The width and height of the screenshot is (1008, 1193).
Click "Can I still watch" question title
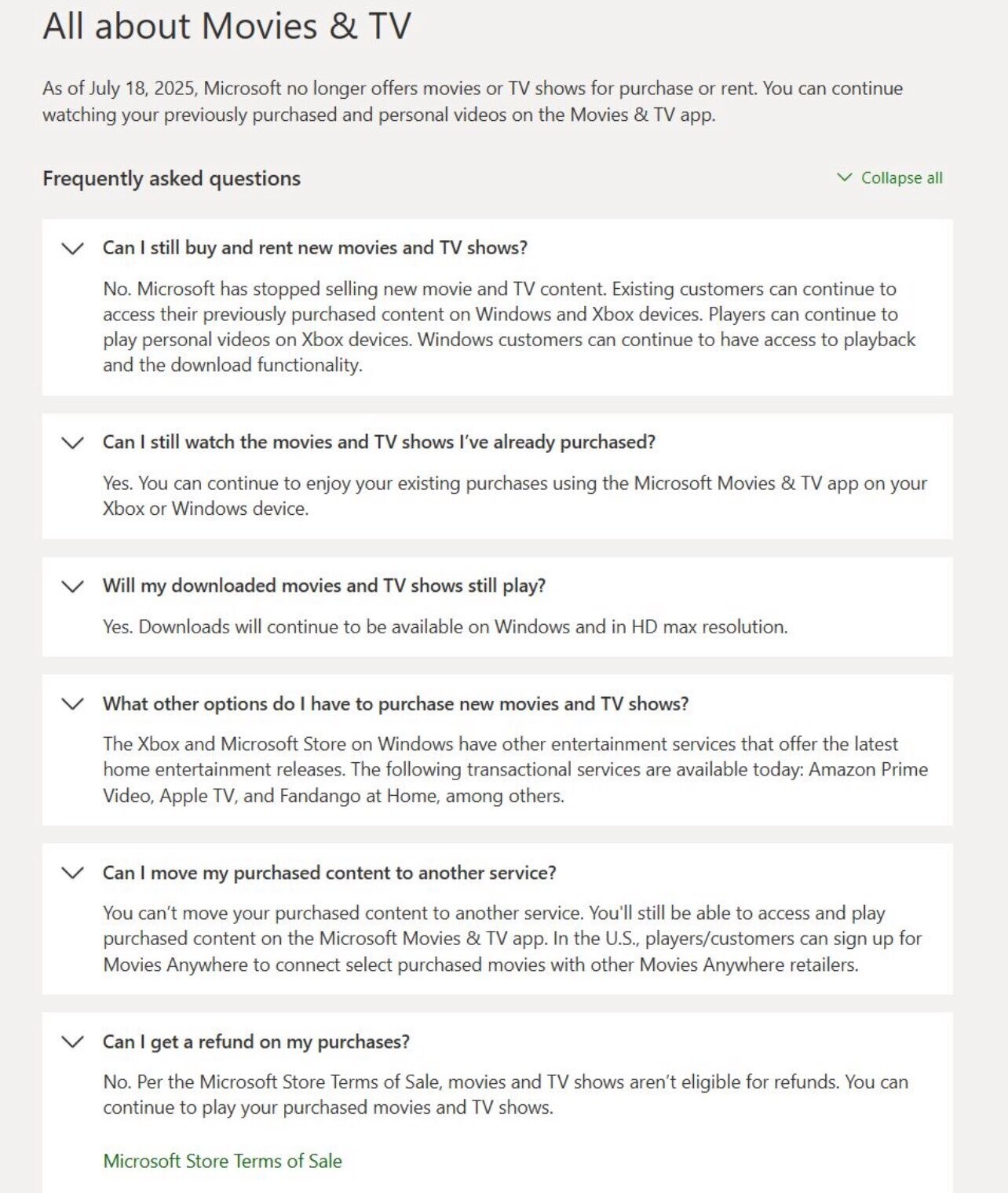point(378,442)
